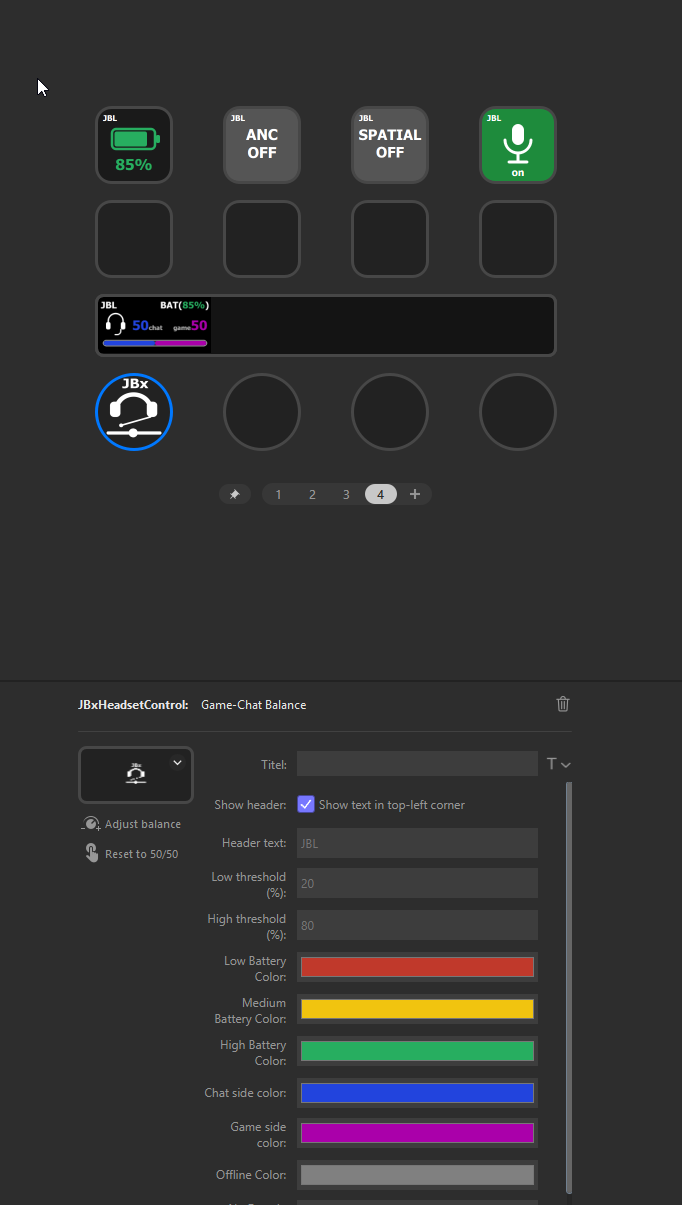The image size is (682, 1205).
Task: Click the Game-Chat Balance action name
Action: pos(254,705)
